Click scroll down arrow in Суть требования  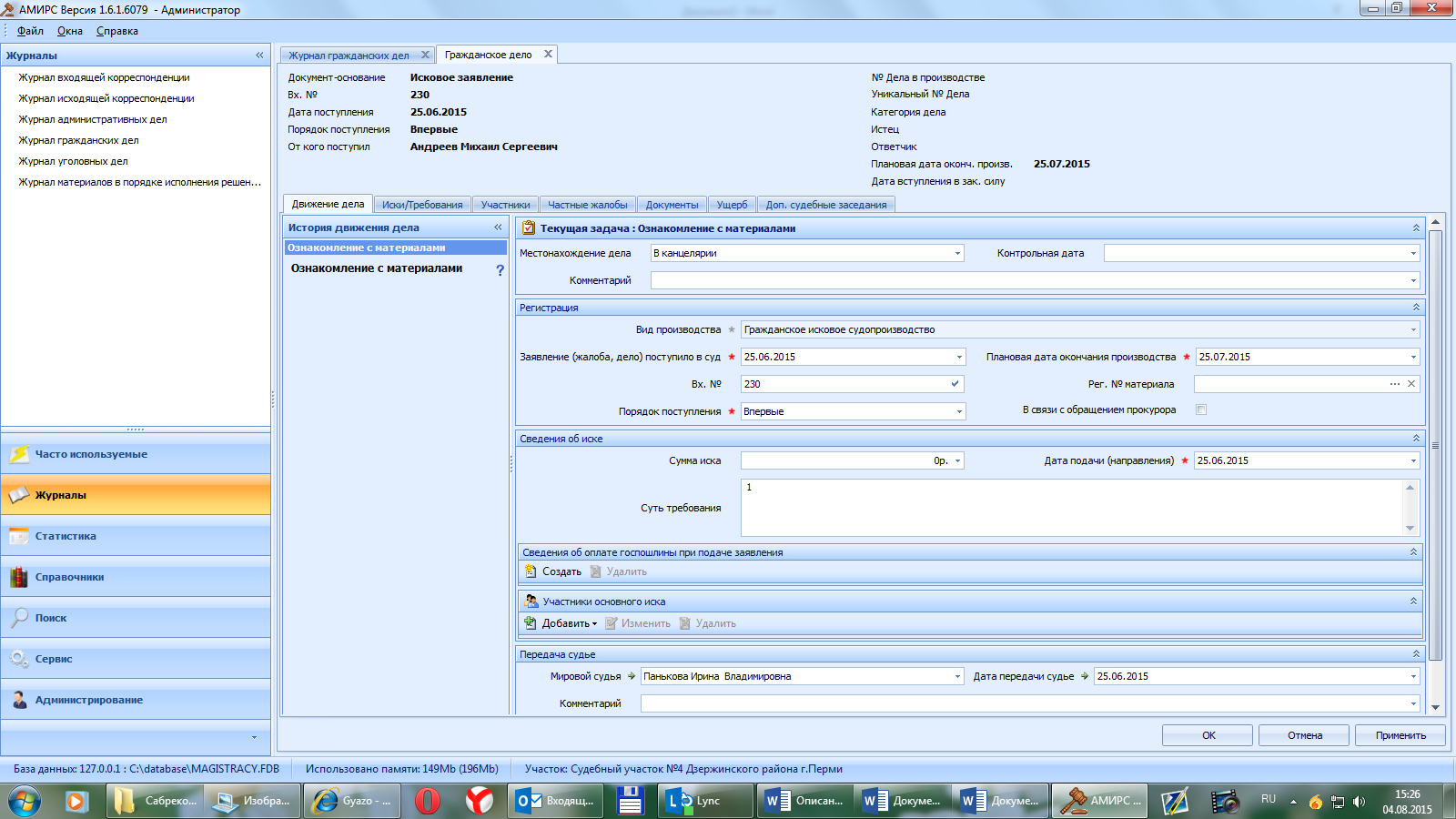click(x=1410, y=529)
